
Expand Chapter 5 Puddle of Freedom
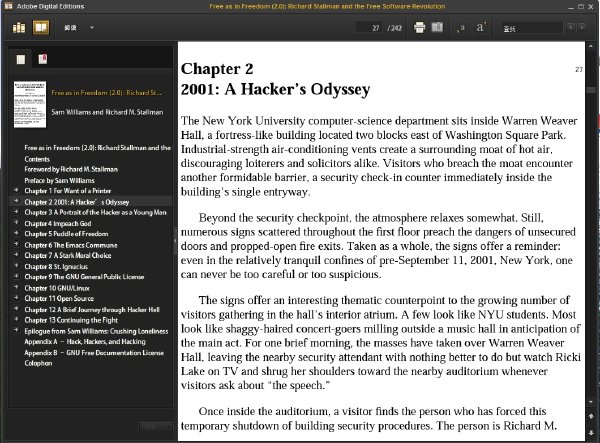(16, 233)
